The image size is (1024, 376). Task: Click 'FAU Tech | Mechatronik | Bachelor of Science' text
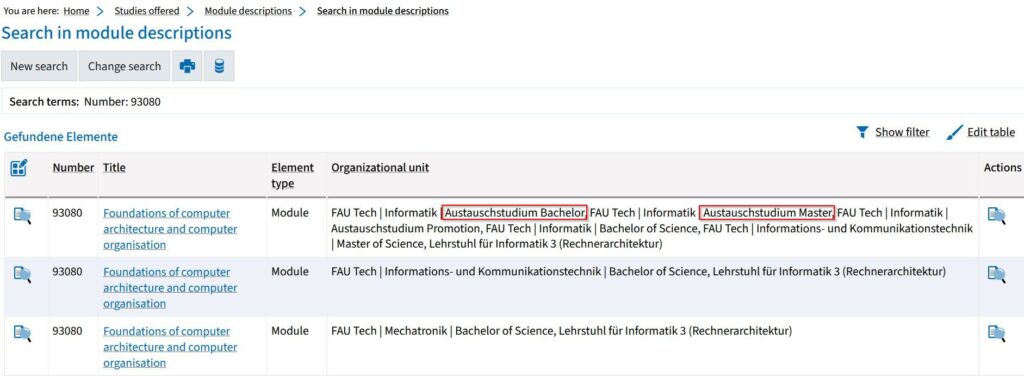[441, 331]
